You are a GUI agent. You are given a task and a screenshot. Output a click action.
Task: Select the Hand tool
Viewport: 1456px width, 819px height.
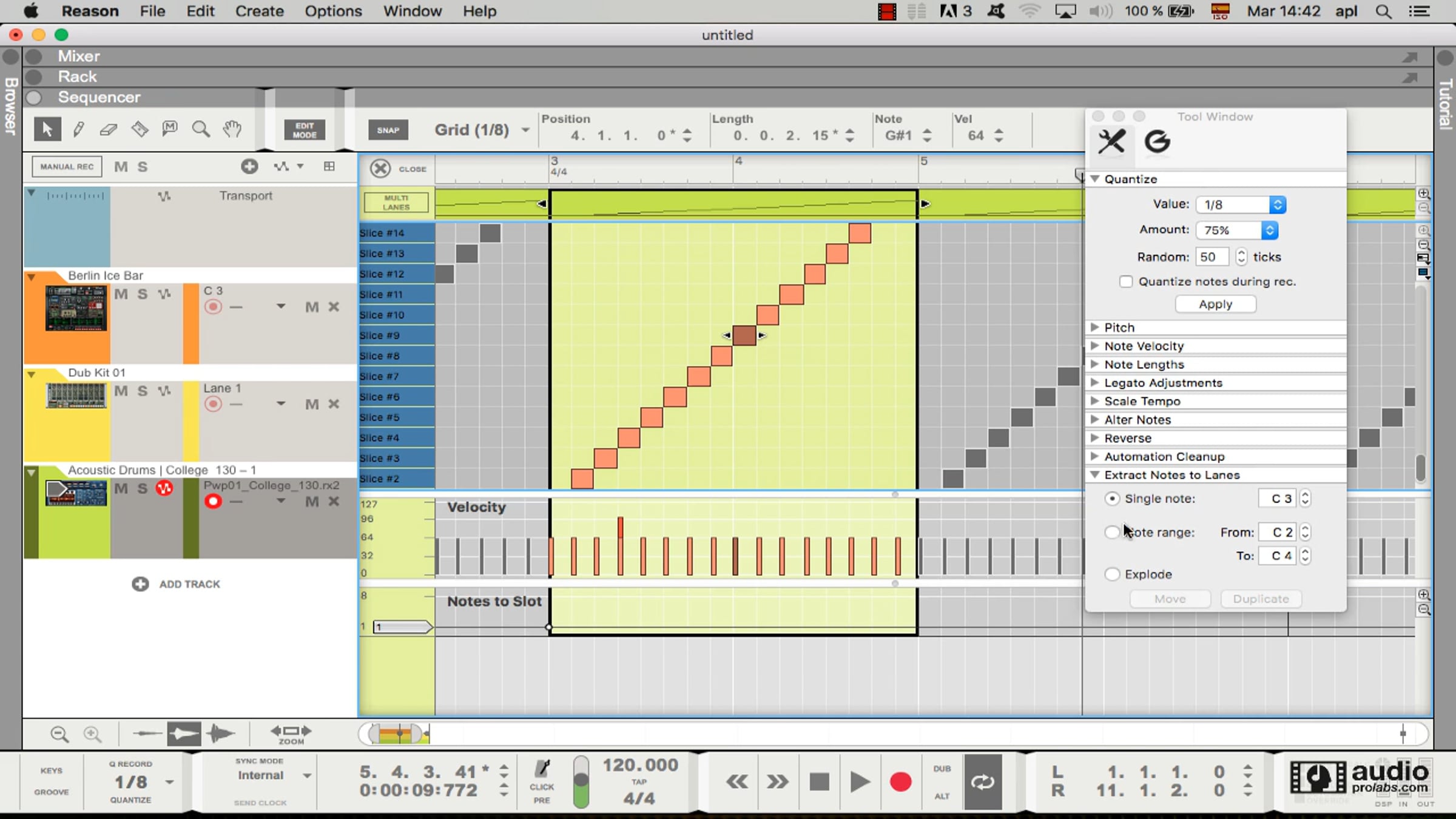(x=232, y=129)
